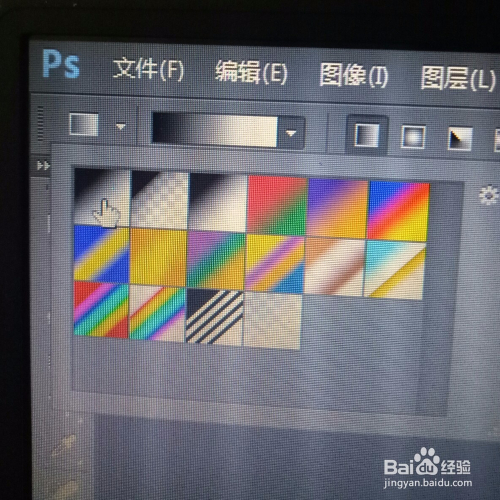Click the Photoshop Ps logo icon
The width and height of the screenshot is (500, 500).
(61, 64)
